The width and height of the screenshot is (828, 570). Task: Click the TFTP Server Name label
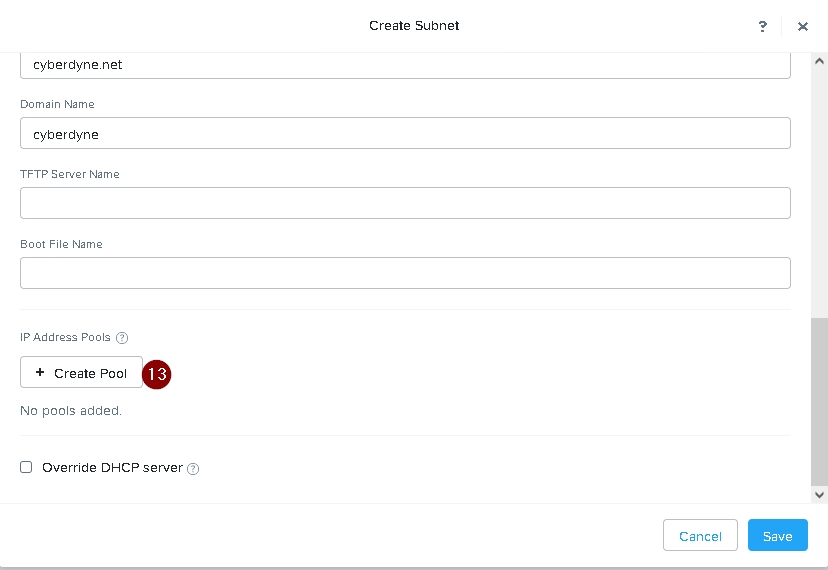click(x=69, y=174)
